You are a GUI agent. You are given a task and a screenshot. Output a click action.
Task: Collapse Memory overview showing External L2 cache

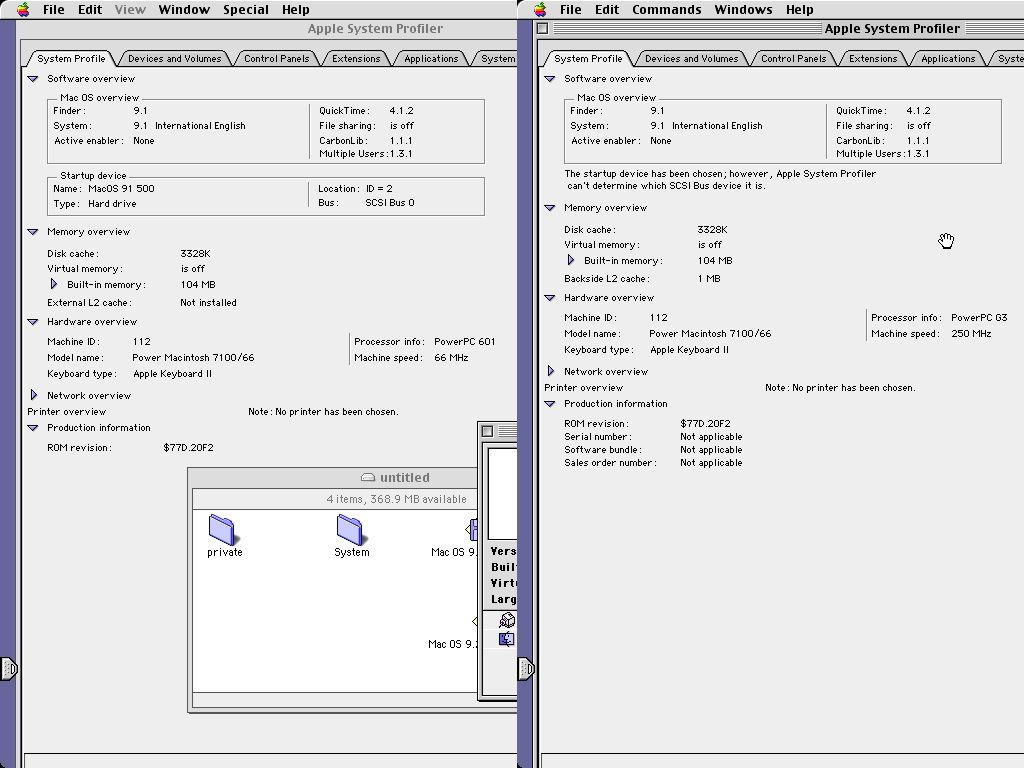33,232
